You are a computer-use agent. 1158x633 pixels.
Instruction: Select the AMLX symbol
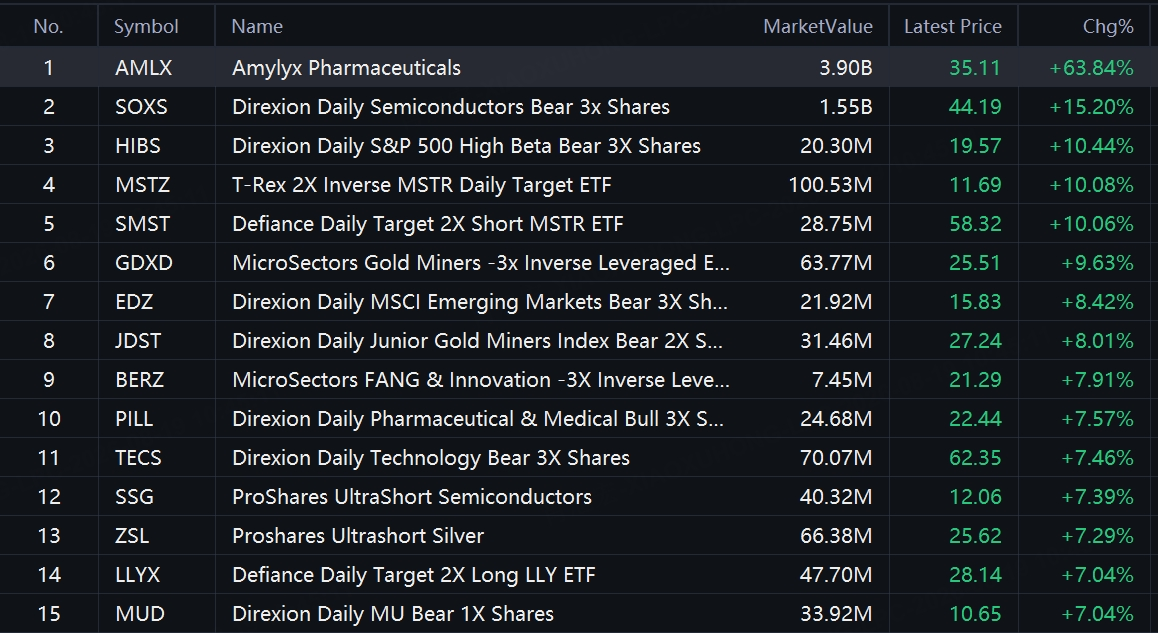(x=143, y=68)
